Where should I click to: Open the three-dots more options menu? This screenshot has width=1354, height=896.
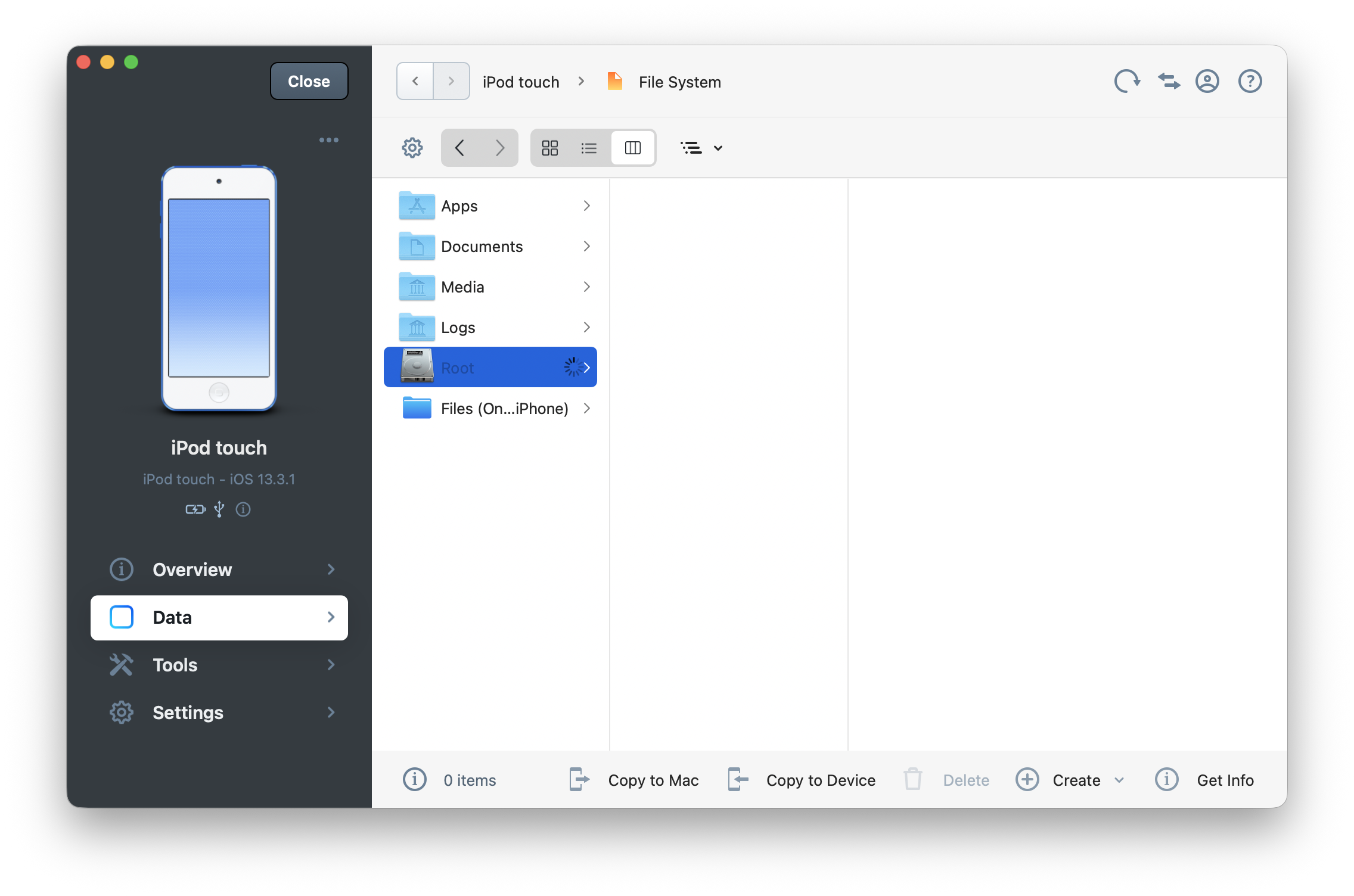click(x=328, y=140)
